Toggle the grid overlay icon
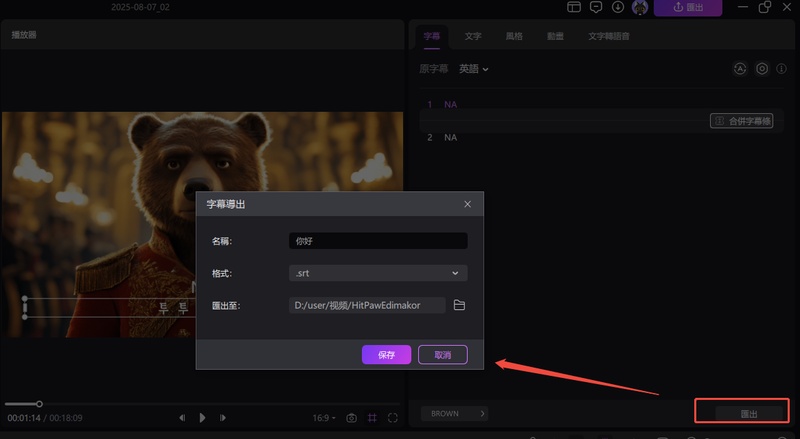Screen dimensions: 800x439 pyautogui.click(x=372, y=418)
